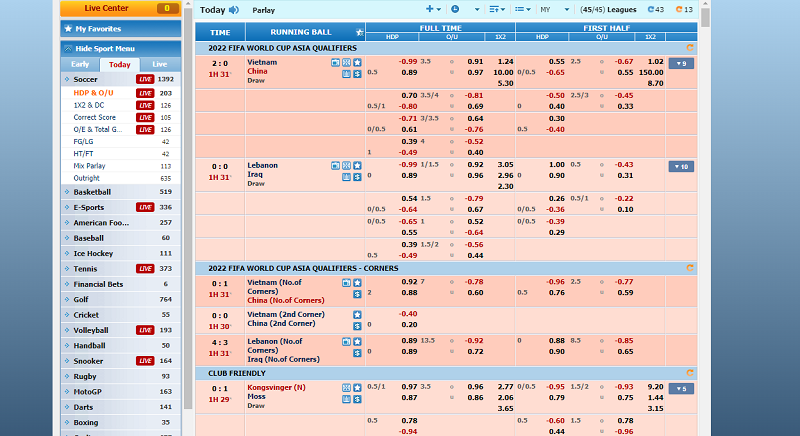Switch to the Early tab
Viewport: 800px width, 436px height.
pos(80,64)
